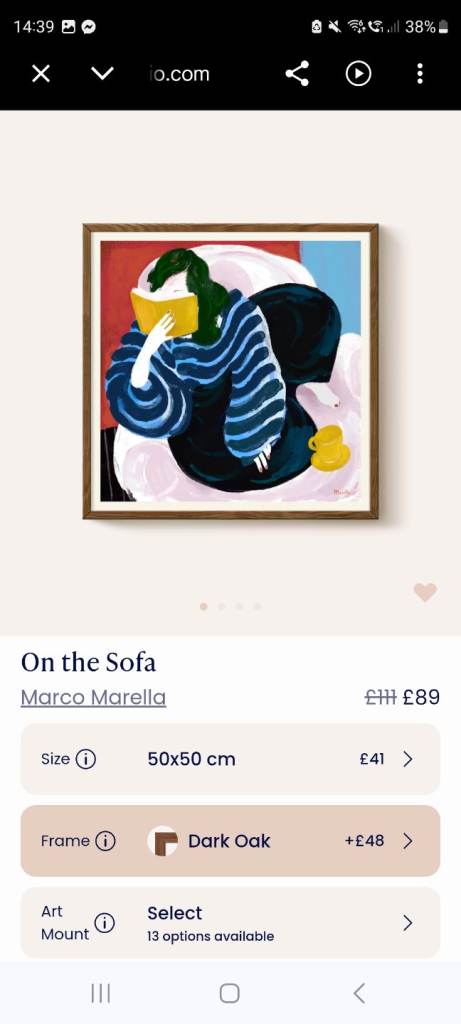
Task: Open the Size 50x50 cm options chevron
Action: coord(408,759)
